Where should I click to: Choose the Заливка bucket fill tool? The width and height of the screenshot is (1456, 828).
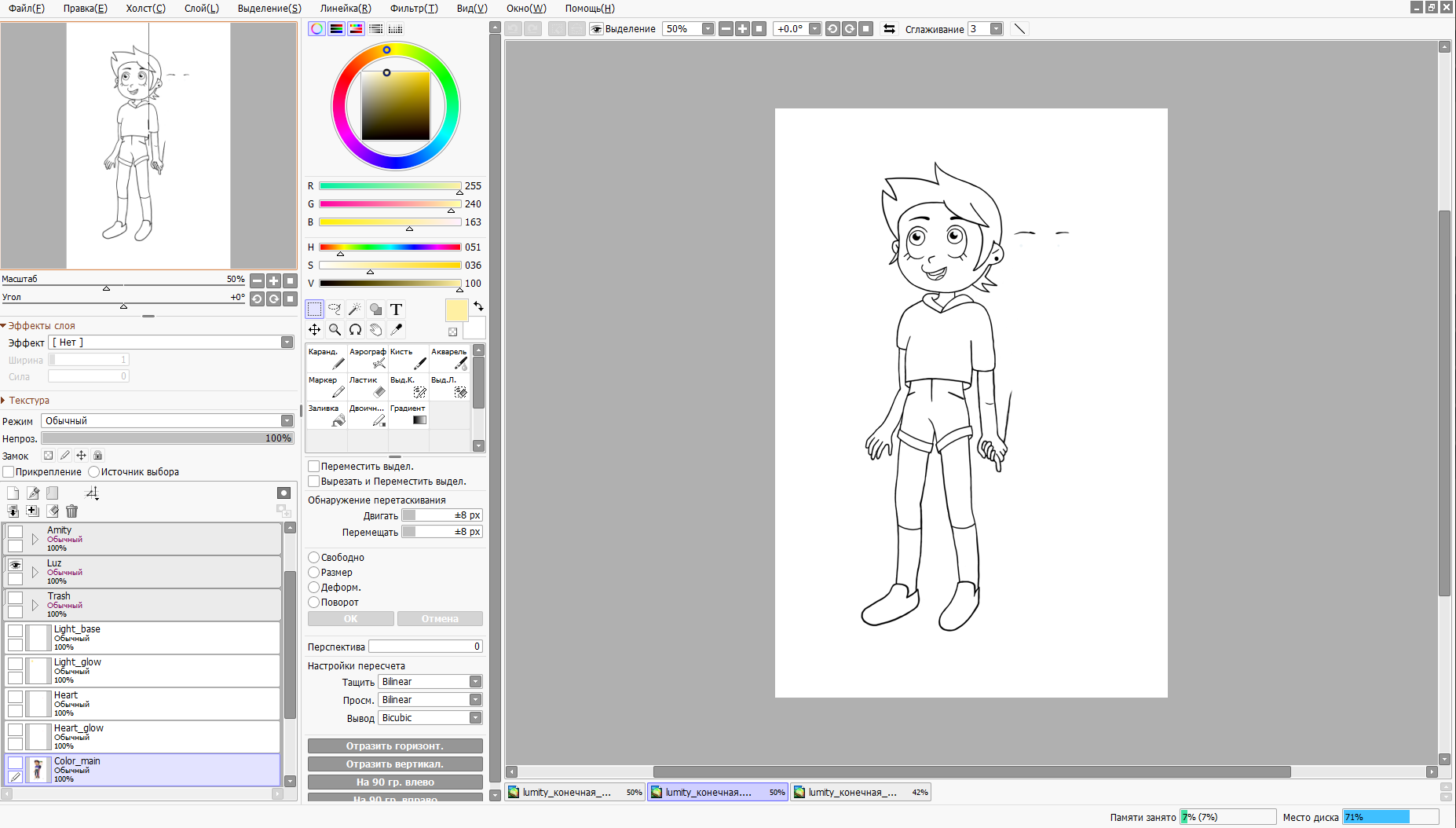327,415
